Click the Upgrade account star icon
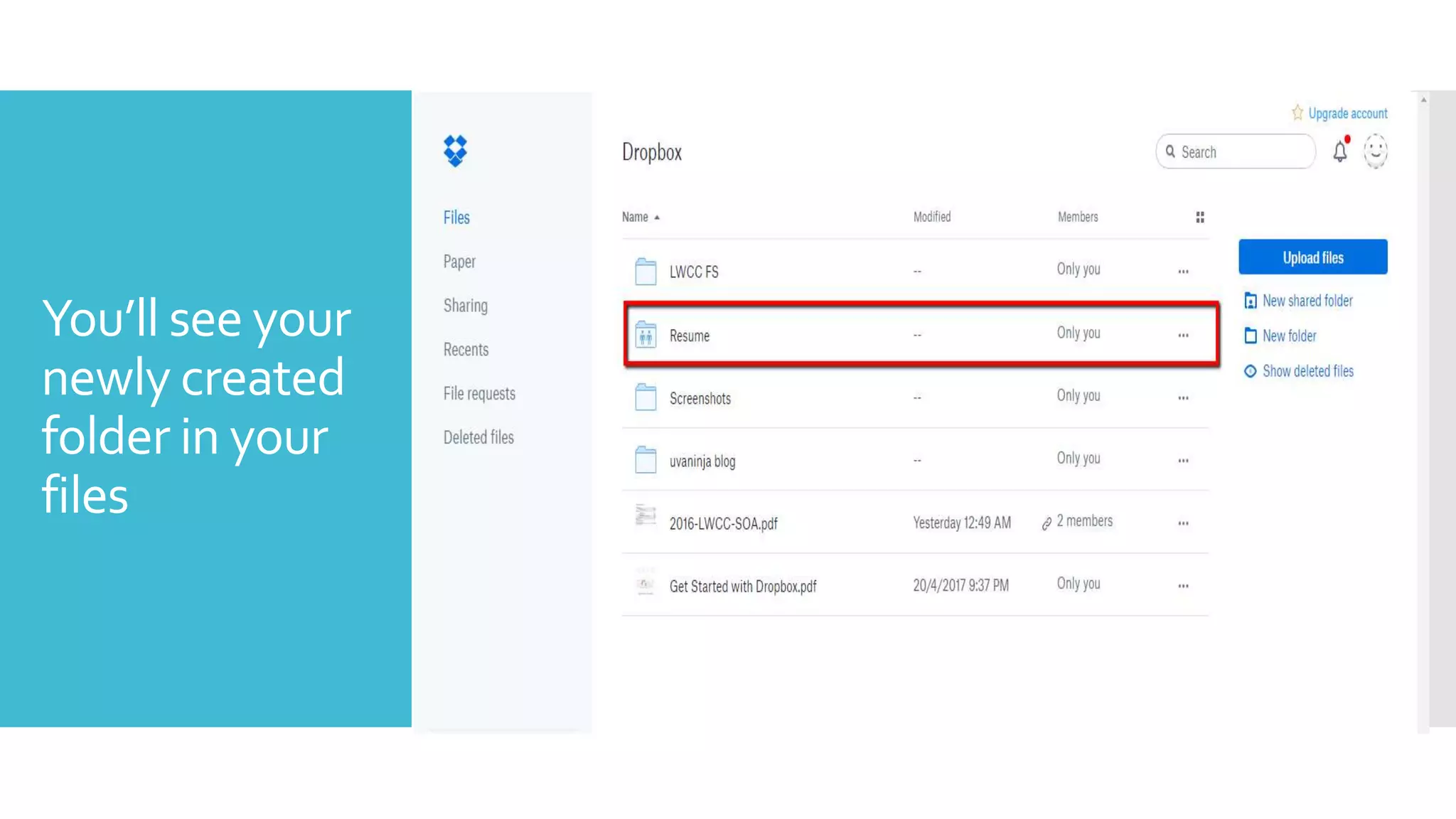Screen dimensions: 1456x819 click(1297, 112)
